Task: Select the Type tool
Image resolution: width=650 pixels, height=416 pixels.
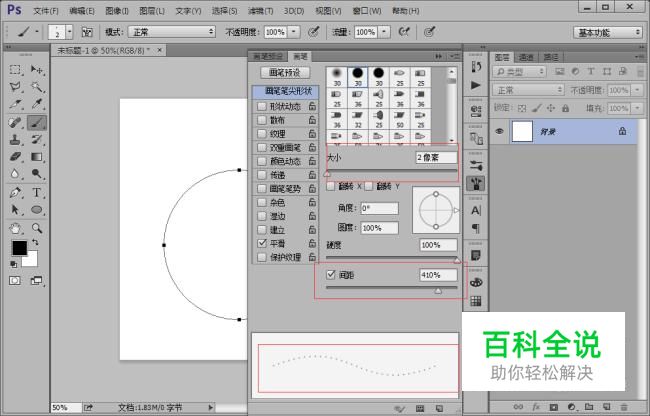Action: [x=37, y=193]
